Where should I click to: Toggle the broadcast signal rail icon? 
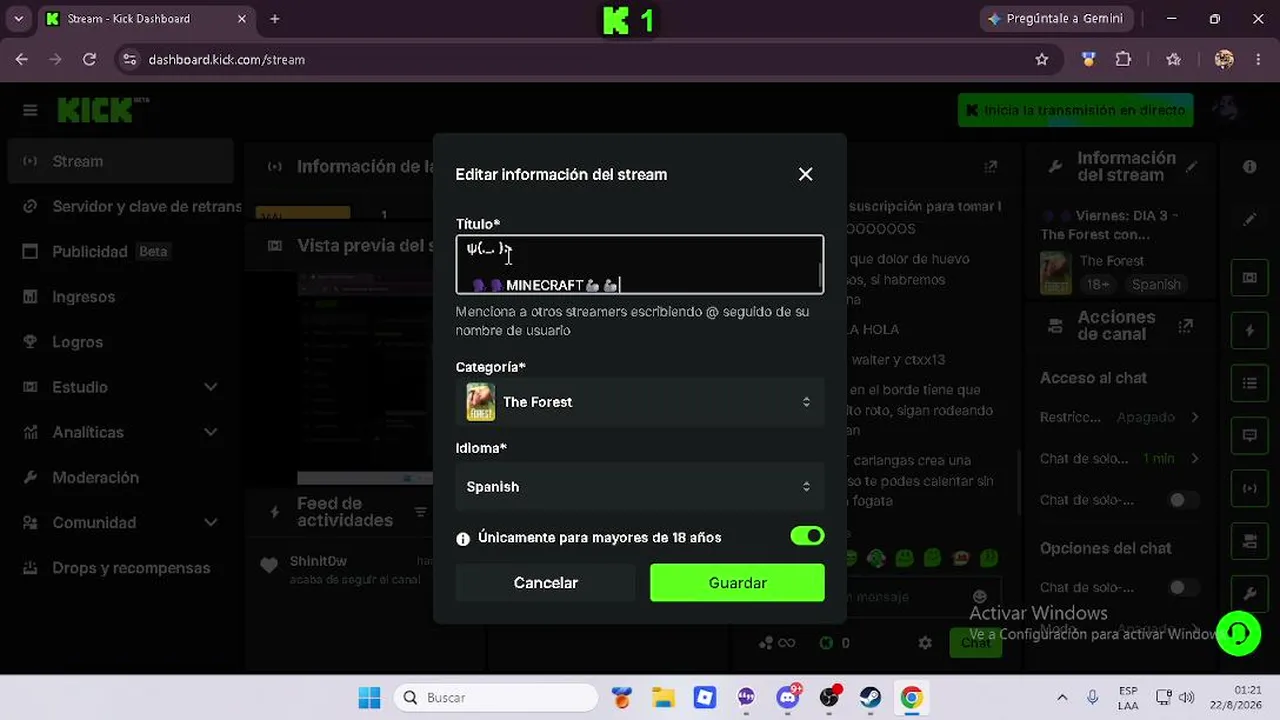[1250, 488]
